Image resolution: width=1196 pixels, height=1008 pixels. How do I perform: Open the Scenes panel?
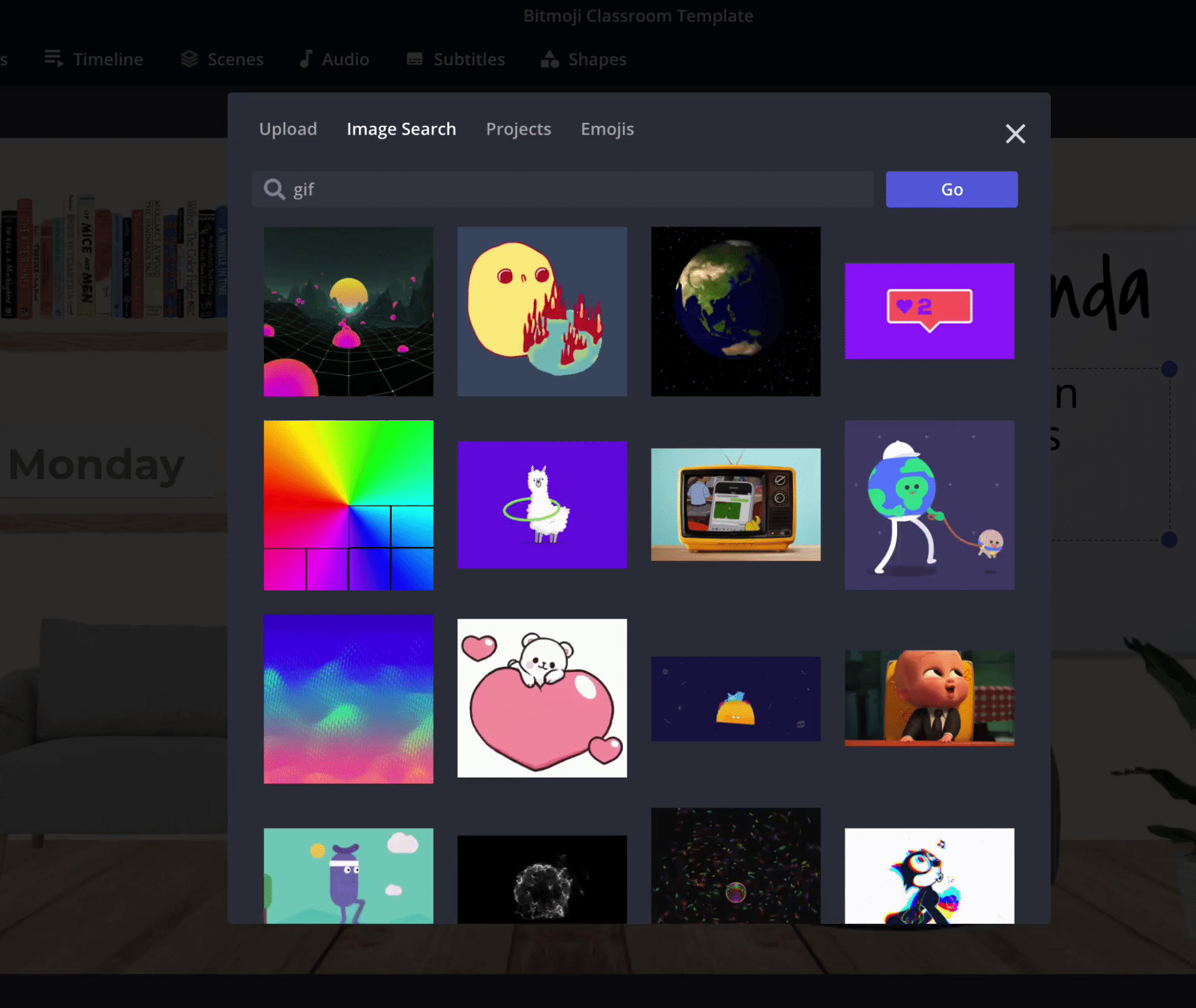pos(222,59)
